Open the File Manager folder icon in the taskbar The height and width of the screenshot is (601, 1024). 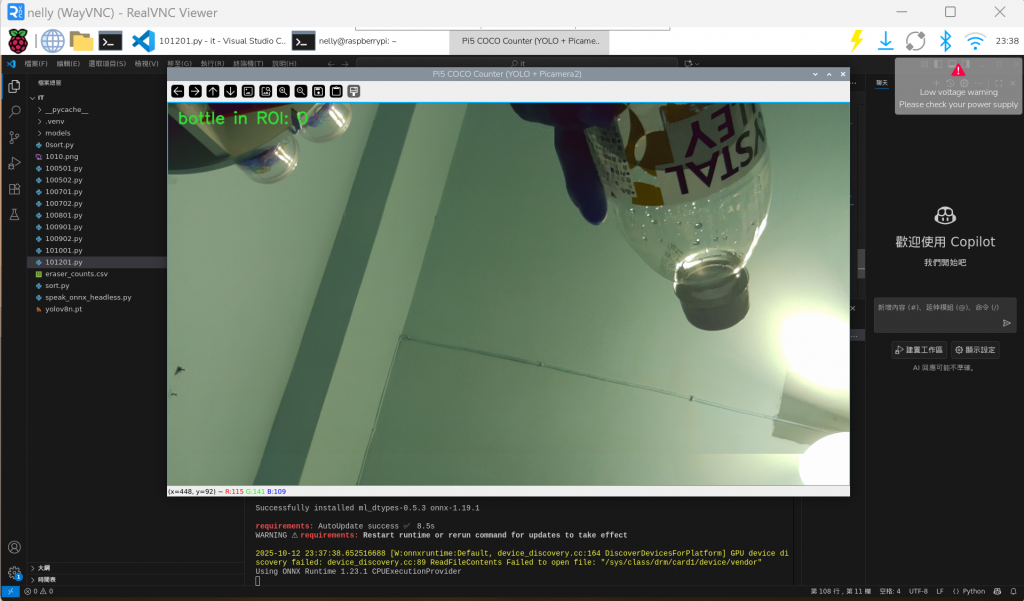(82, 41)
